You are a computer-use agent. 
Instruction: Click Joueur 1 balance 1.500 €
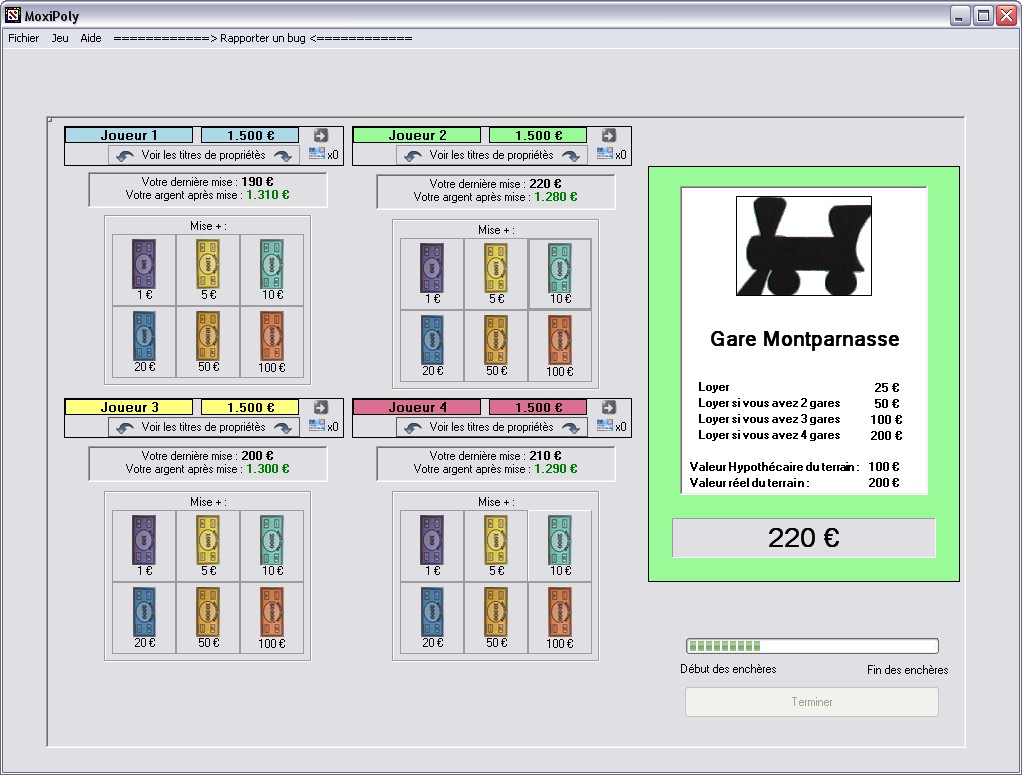pos(250,135)
